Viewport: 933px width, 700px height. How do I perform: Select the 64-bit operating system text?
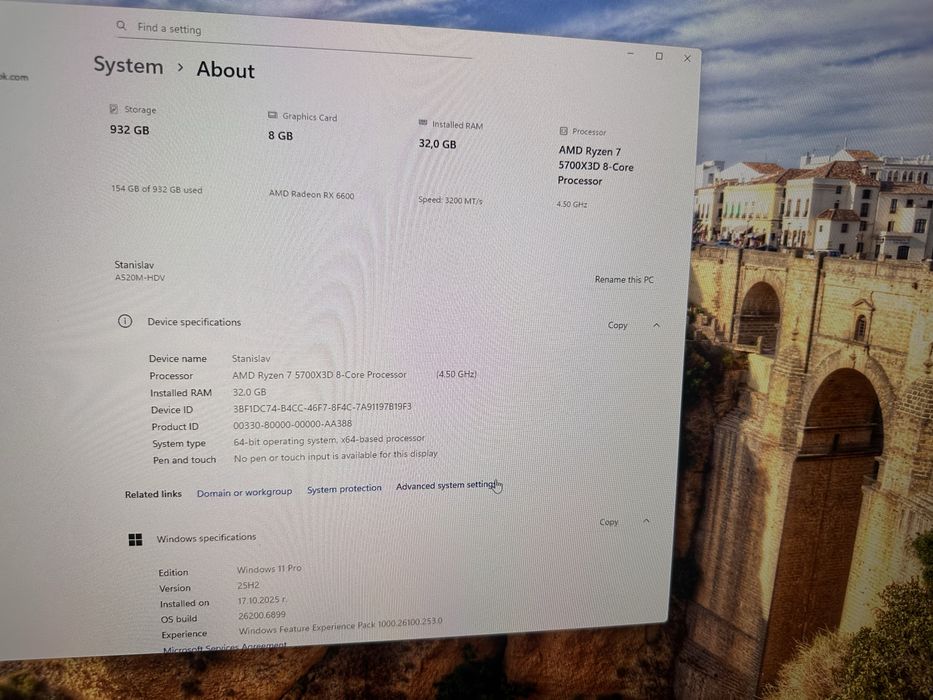329,440
